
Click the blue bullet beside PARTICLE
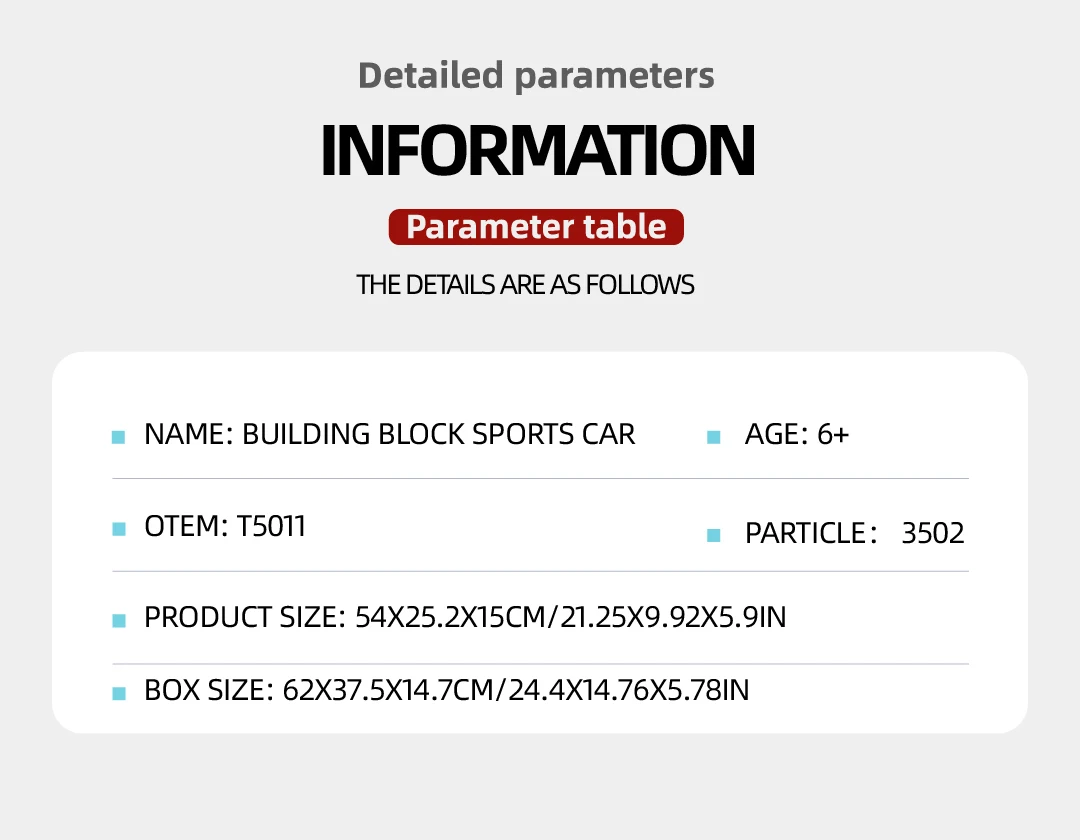click(x=713, y=535)
